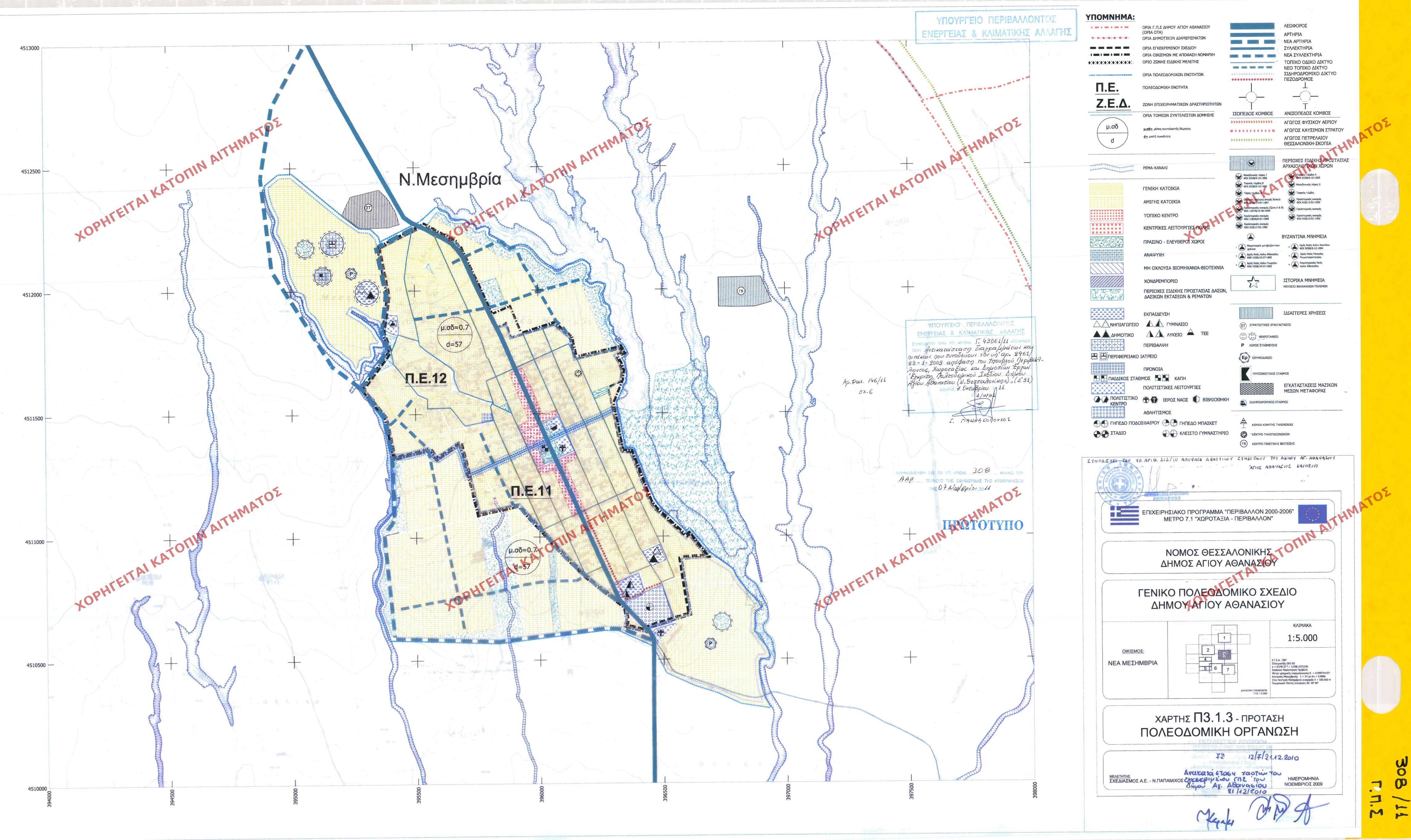The width and height of the screenshot is (1411, 840).
Task: Click the EU flag in the title block
Action: 1312,514
